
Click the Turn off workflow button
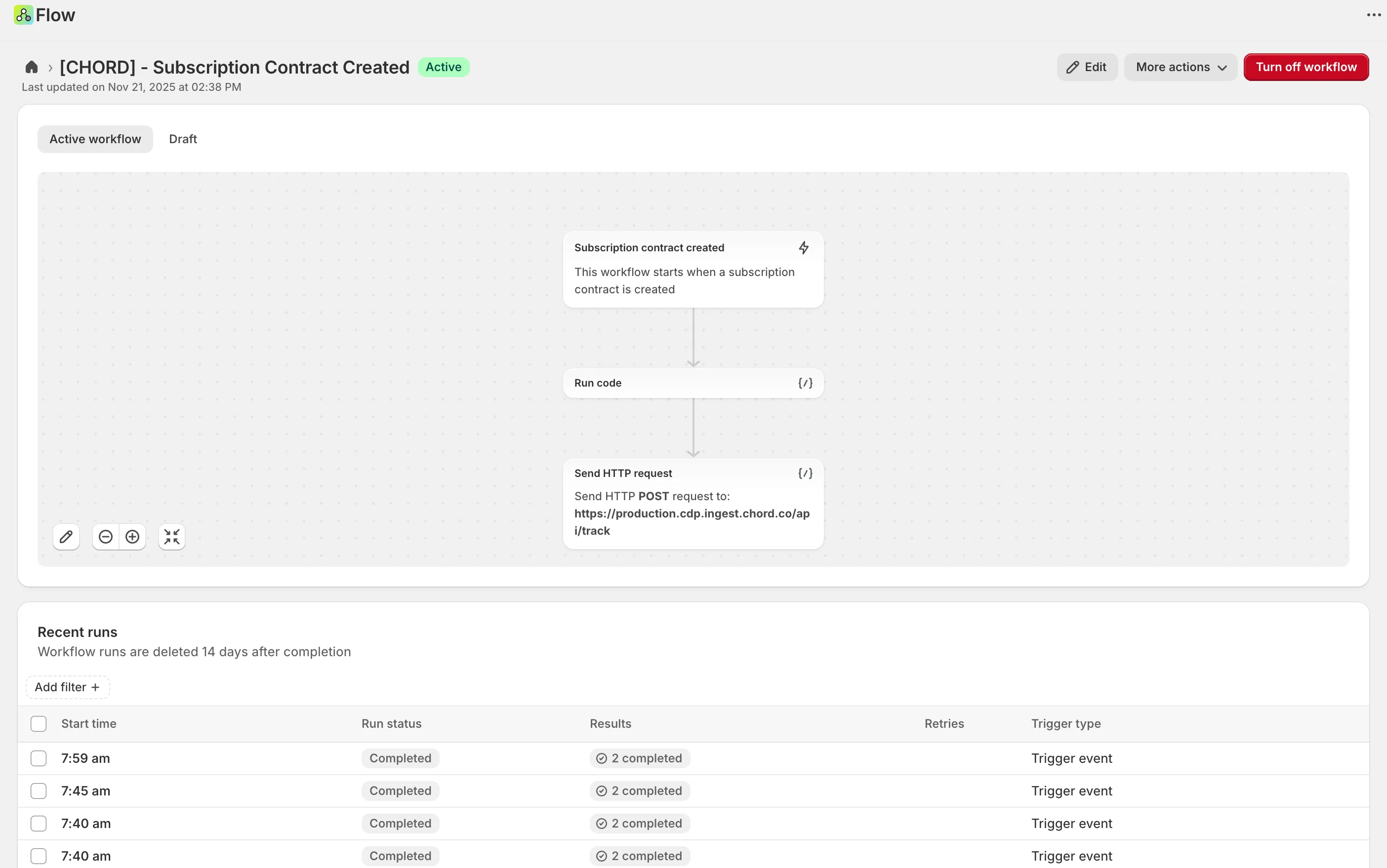1306,67
